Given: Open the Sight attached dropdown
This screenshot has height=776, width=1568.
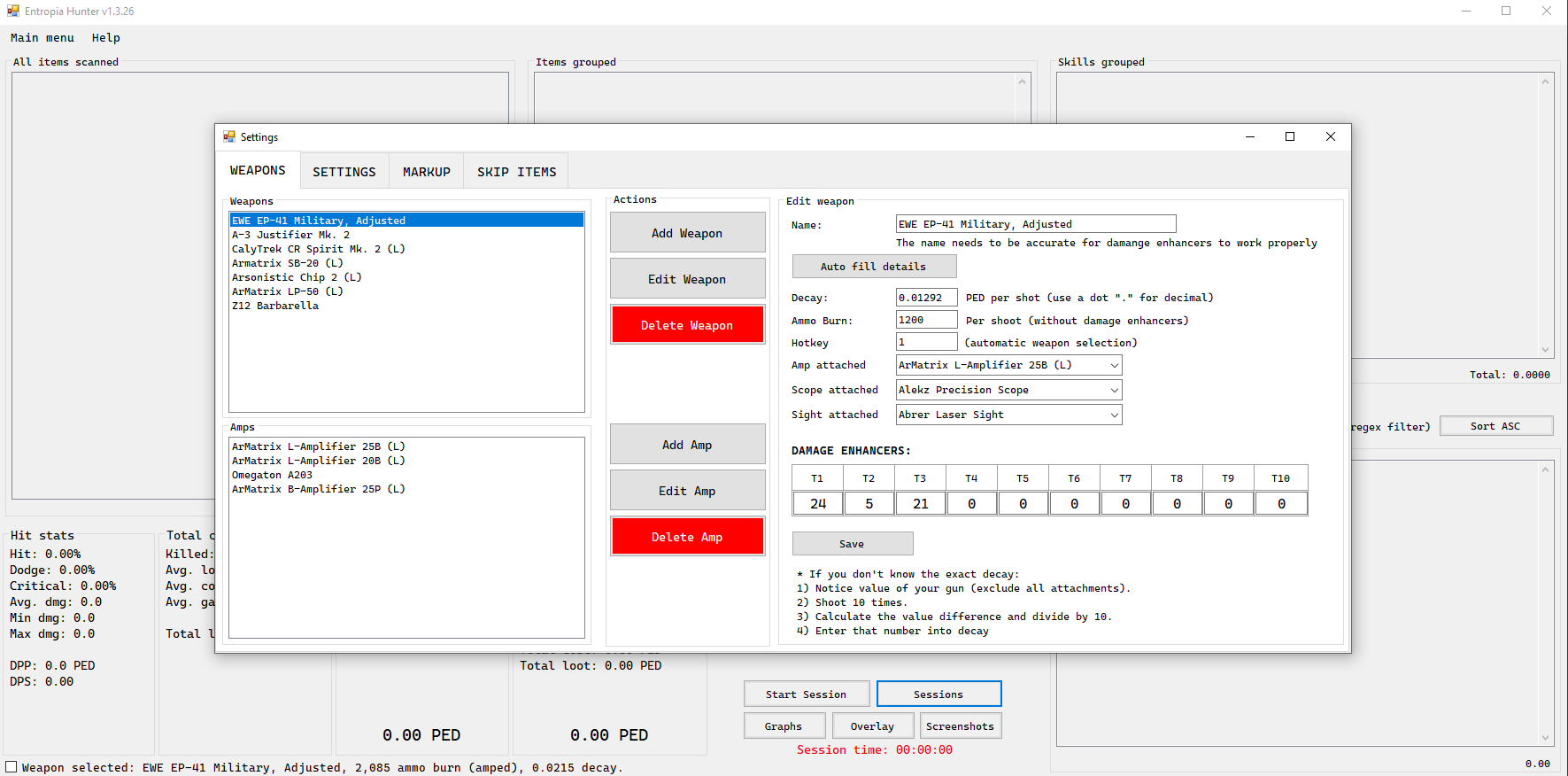Looking at the screenshot, I should (x=1008, y=415).
